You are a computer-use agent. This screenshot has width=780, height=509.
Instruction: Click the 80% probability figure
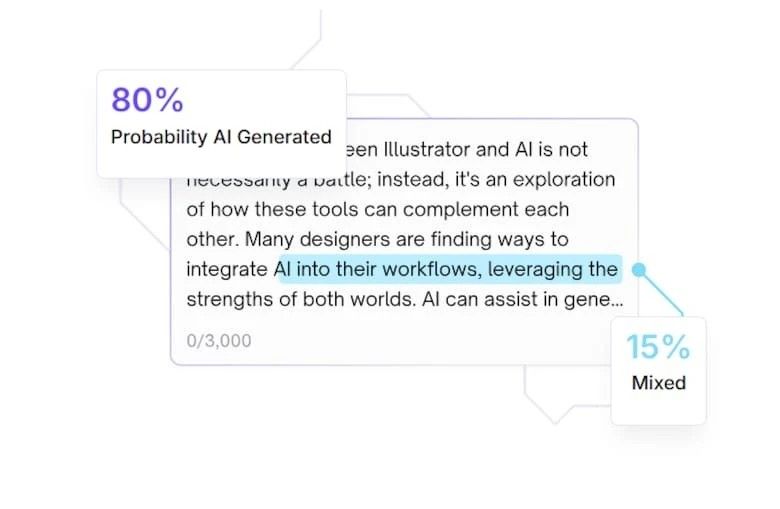point(147,100)
